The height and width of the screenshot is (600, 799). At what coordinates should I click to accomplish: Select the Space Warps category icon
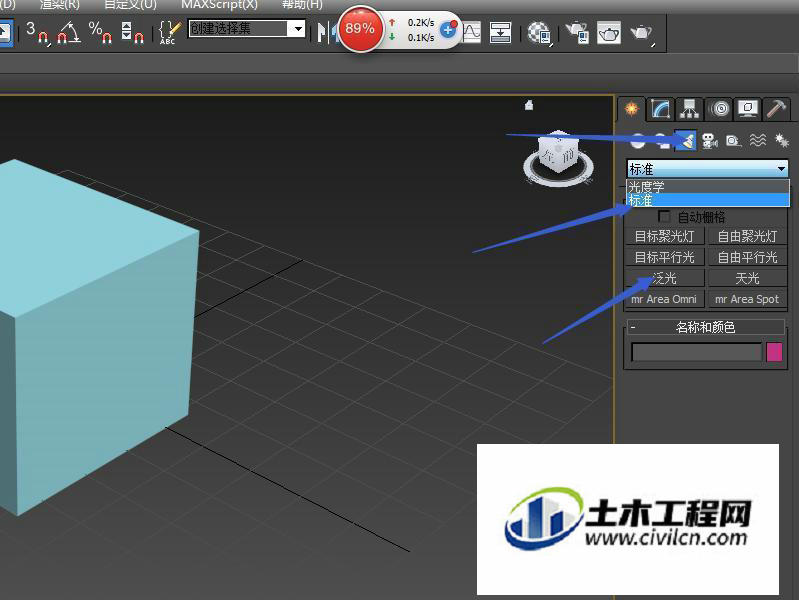click(758, 140)
